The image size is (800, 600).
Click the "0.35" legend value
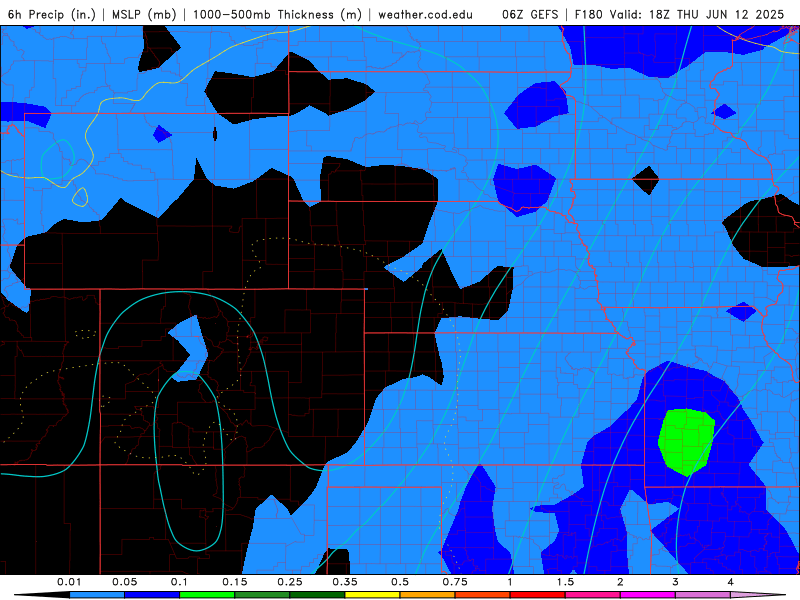tap(345, 582)
